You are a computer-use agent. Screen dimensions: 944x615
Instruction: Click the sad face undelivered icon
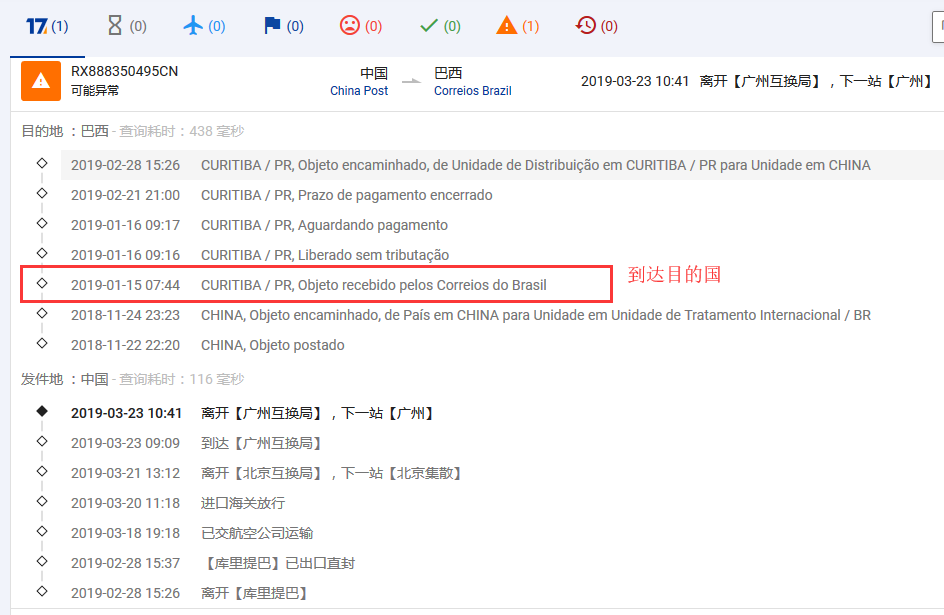[x=349, y=26]
